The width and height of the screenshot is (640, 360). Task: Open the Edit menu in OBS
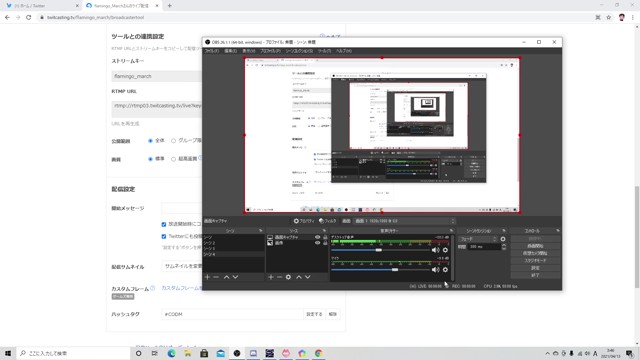point(230,51)
